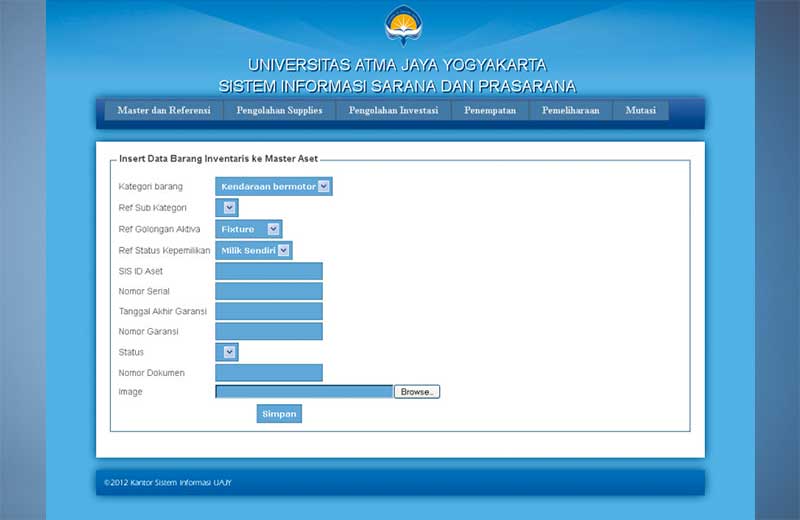The height and width of the screenshot is (520, 800).
Task: Select the Penempatan menu item
Action: [490, 111]
